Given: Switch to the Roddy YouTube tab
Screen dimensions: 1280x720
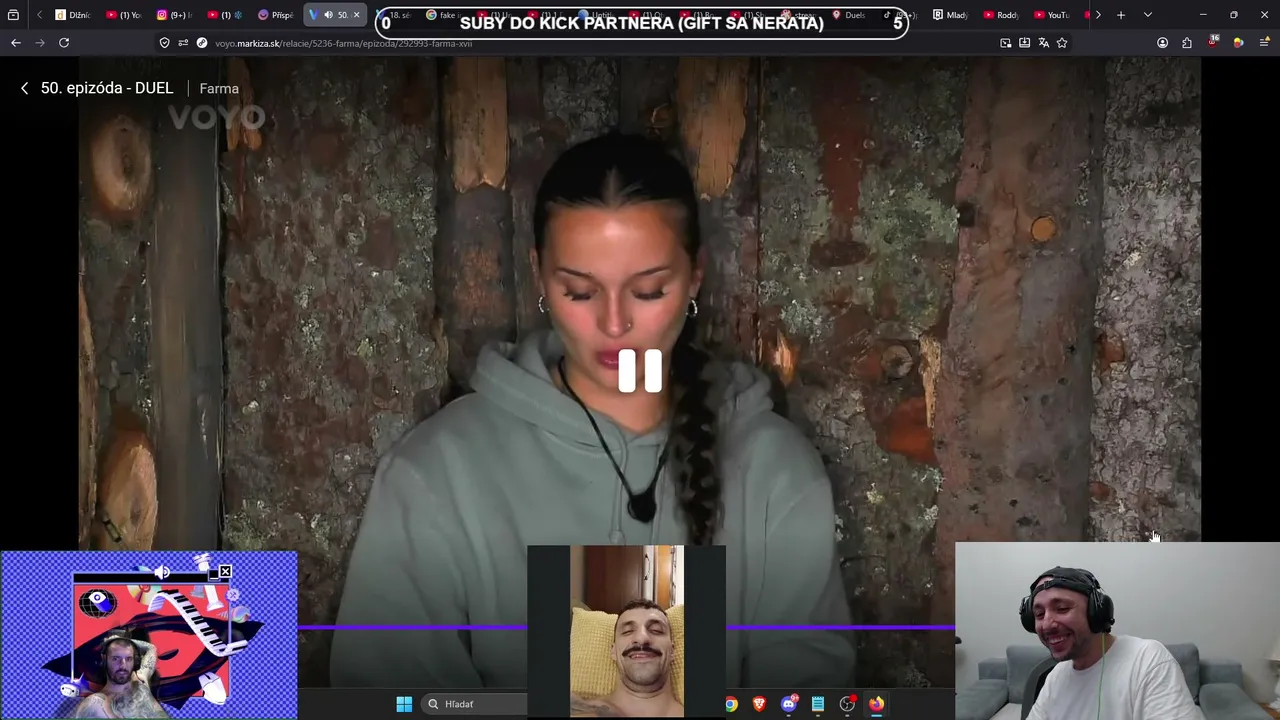Looking at the screenshot, I should 1001,15.
